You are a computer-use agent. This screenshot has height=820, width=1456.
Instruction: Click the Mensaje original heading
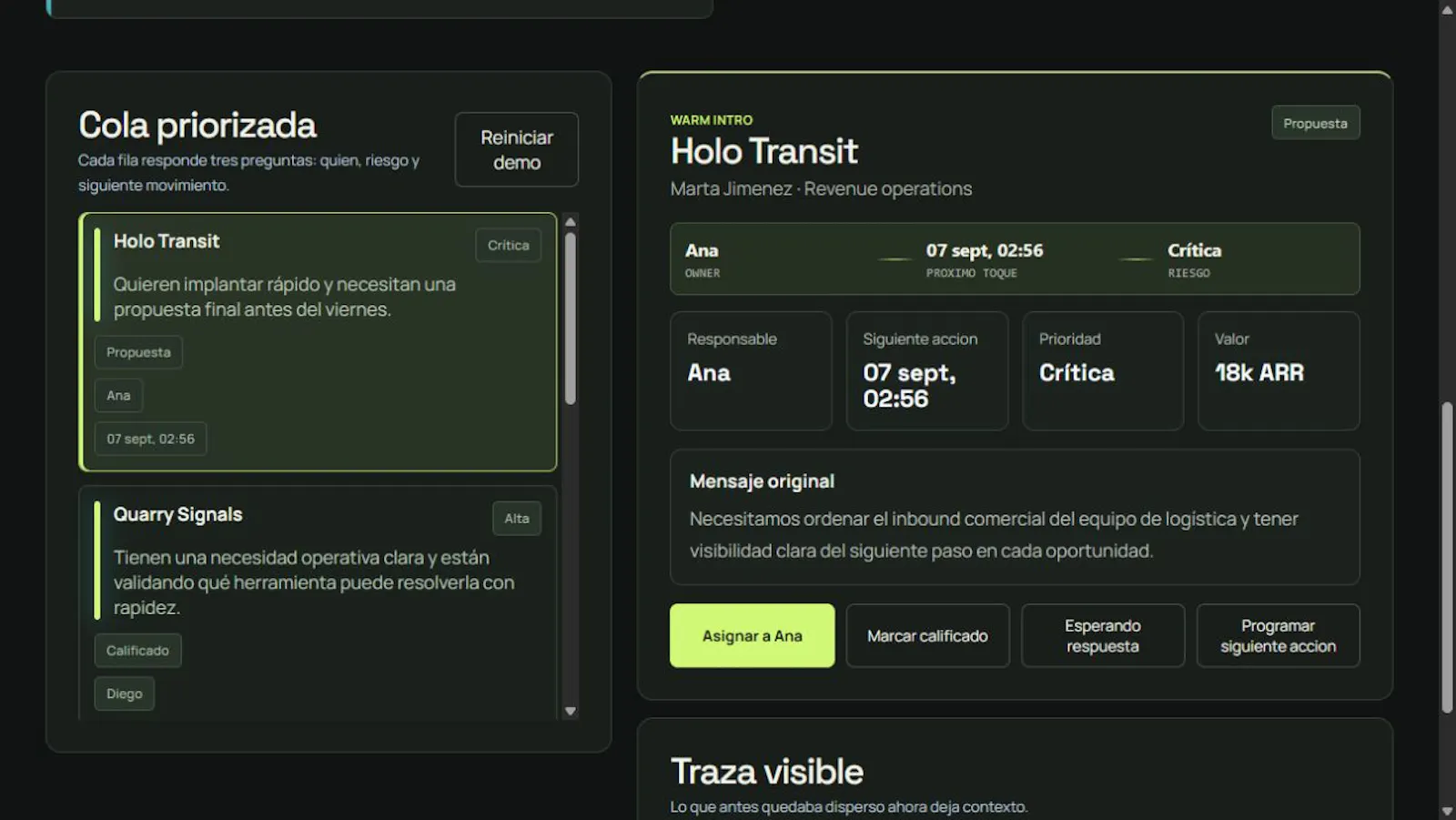762,481
